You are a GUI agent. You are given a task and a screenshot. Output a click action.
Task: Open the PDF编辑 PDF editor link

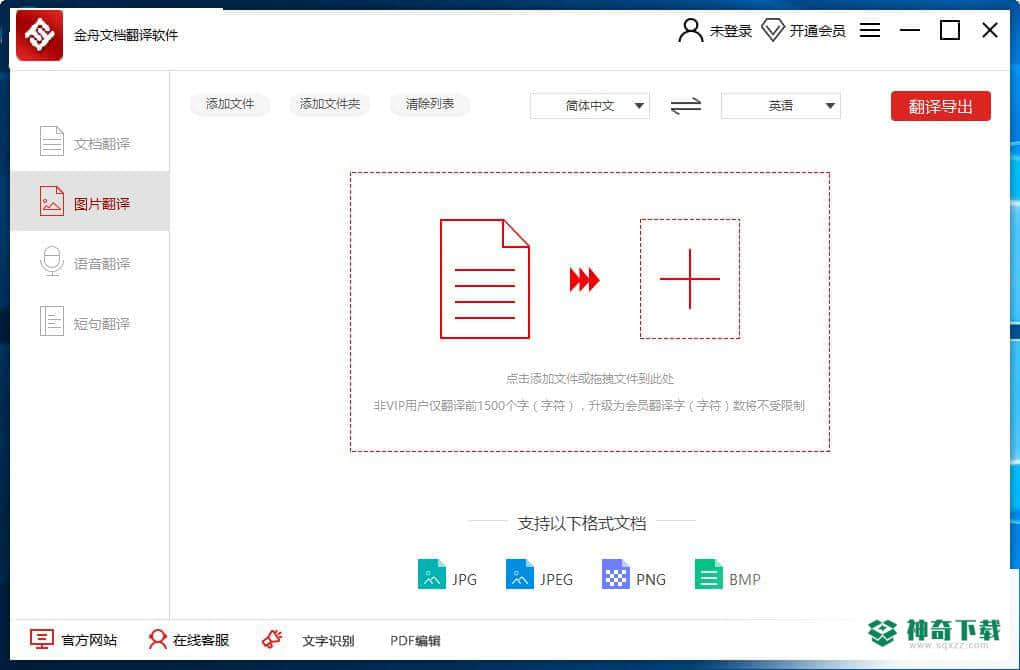pyautogui.click(x=415, y=641)
